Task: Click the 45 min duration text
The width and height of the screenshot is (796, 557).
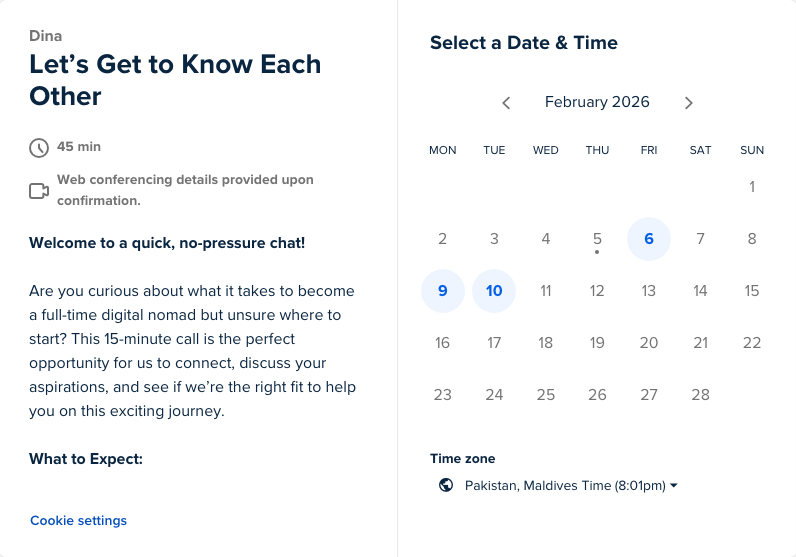Action: click(79, 147)
